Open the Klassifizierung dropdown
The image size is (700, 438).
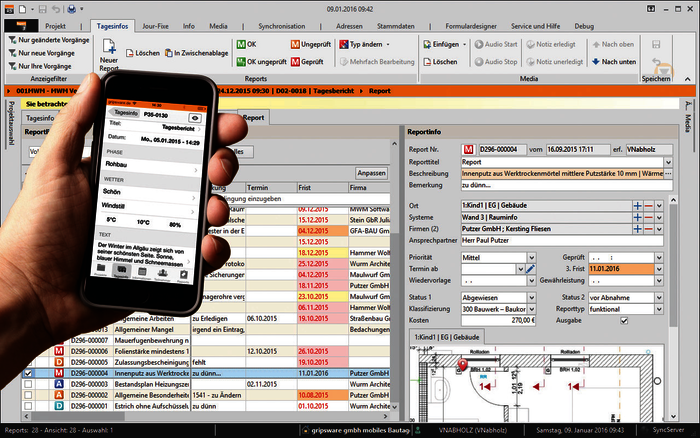[531, 309]
